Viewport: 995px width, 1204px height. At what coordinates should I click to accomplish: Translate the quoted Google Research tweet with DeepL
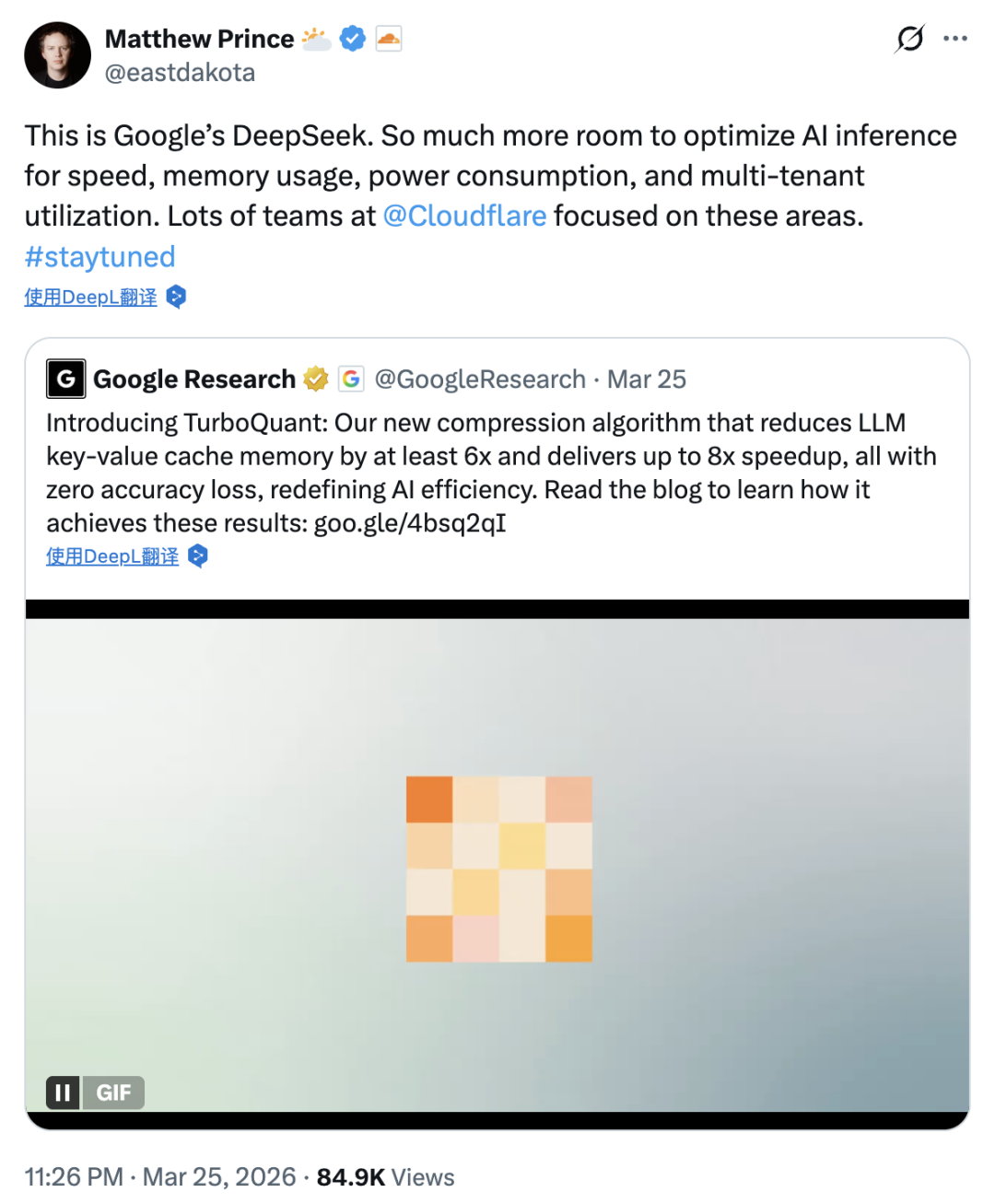[112, 556]
